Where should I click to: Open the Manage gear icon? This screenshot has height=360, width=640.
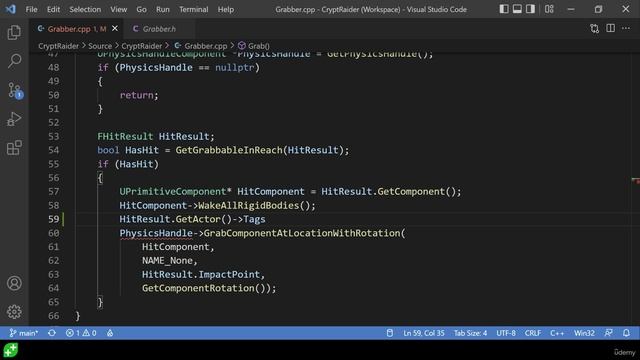14,312
